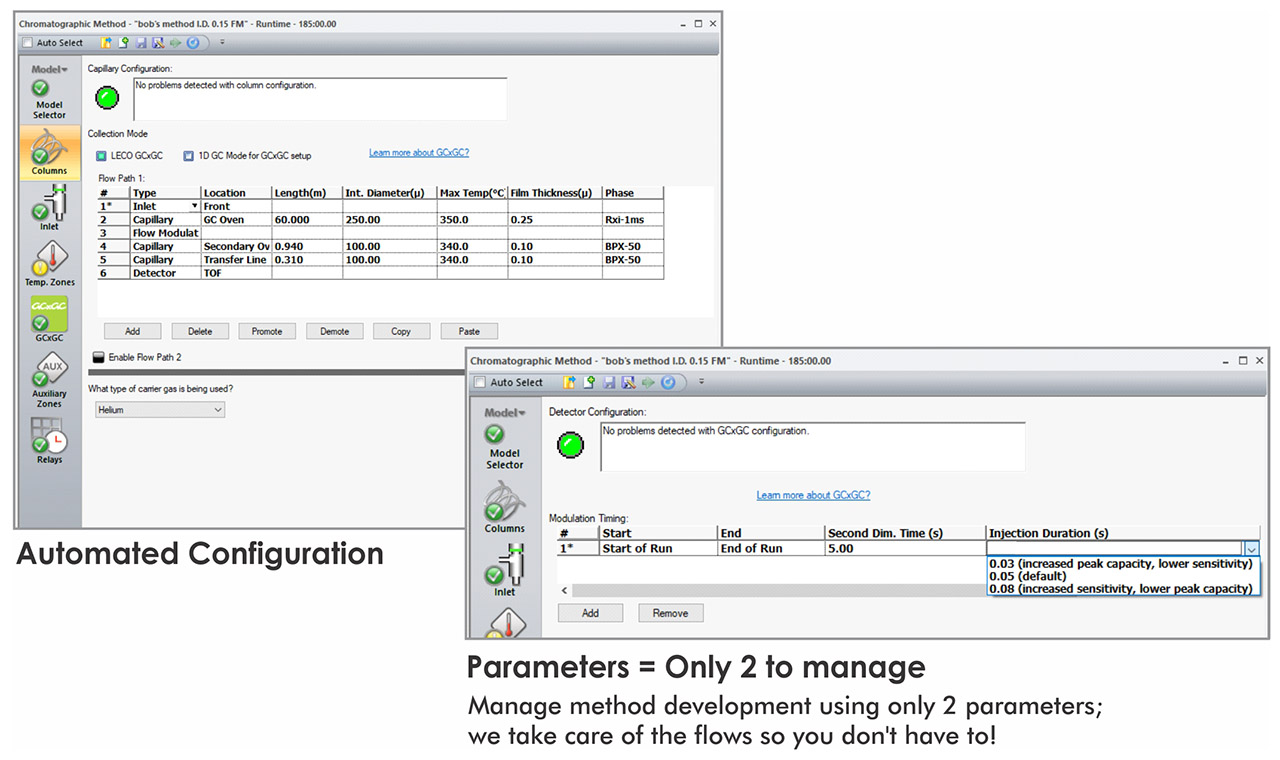This screenshot has height=760, width=1280.
Task: Open Relays section in Capillary Configuration window sidebar
Action: point(49,441)
